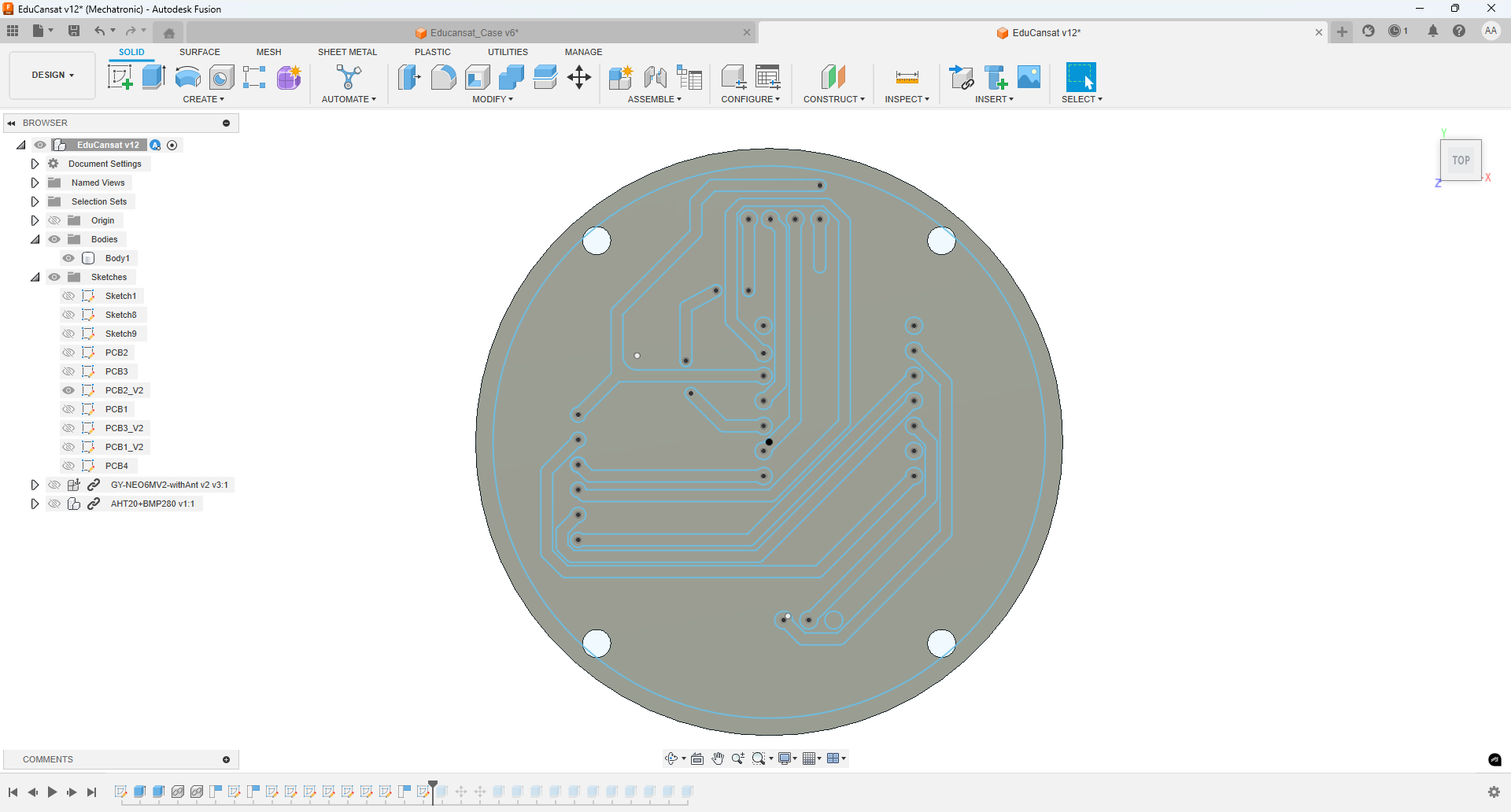The image size is (1511, 812).
Task: Play the timeline
Action: [x=52, y=792]
